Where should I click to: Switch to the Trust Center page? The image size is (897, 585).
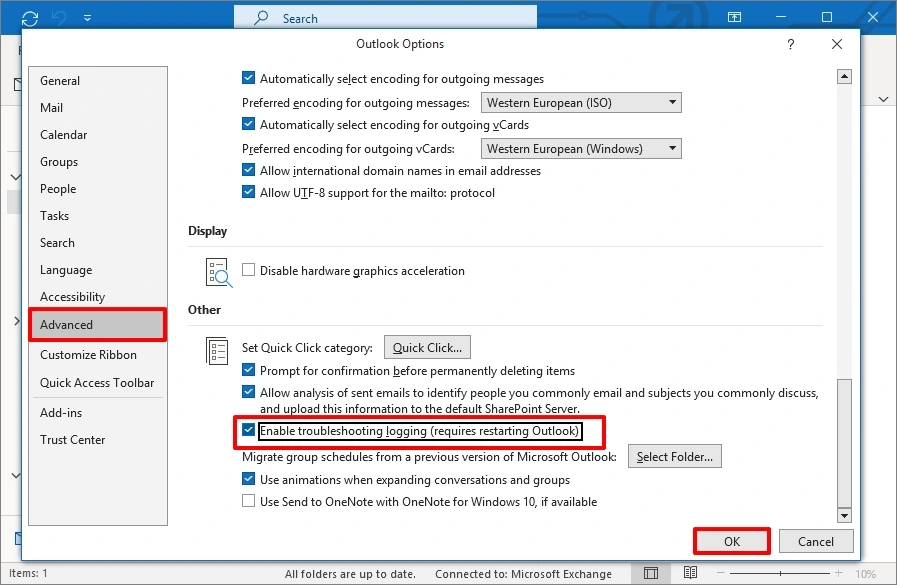(x=72, y=439)
